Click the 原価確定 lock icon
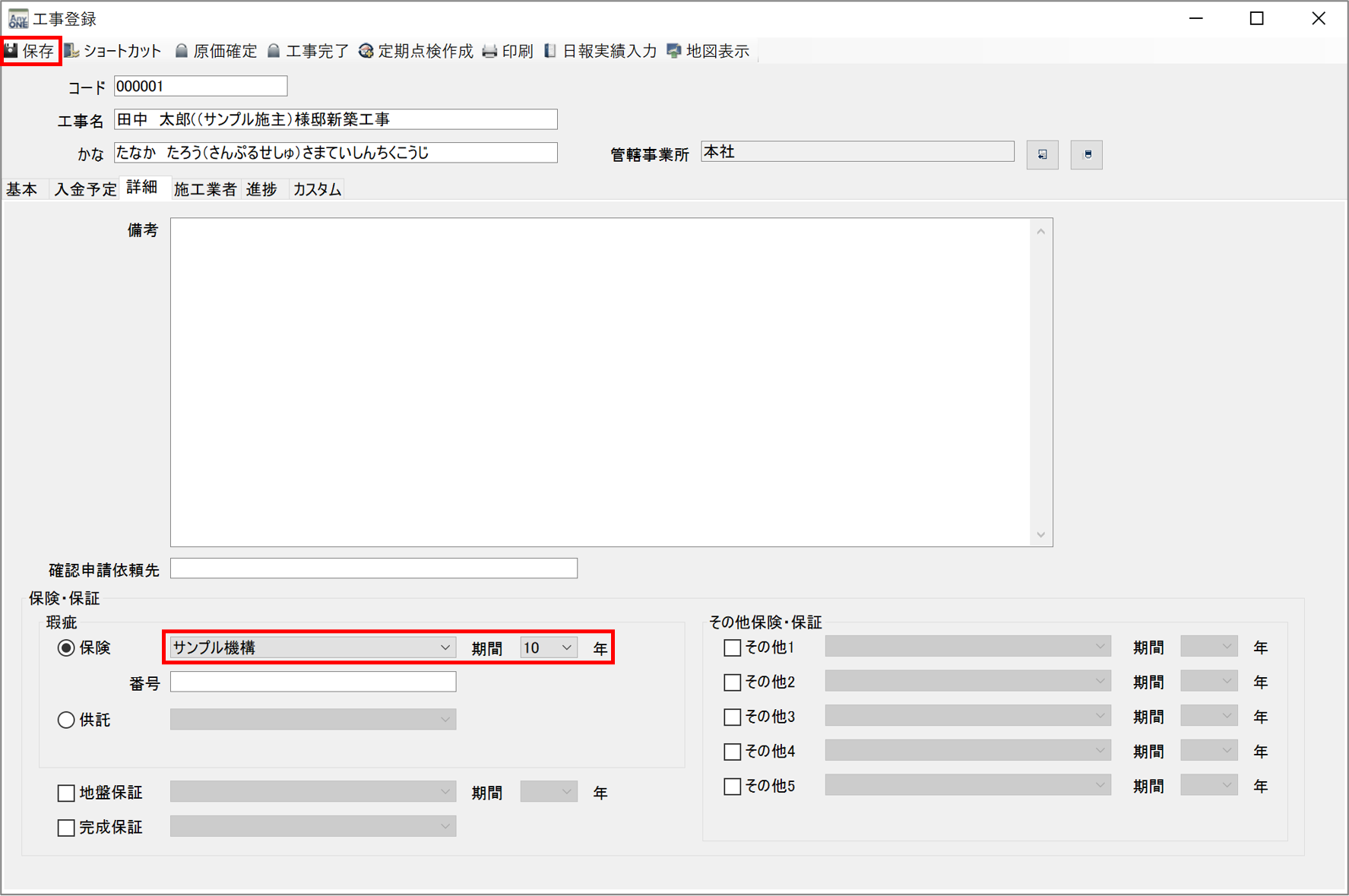The image size is (1349, 896). (182, 51)
